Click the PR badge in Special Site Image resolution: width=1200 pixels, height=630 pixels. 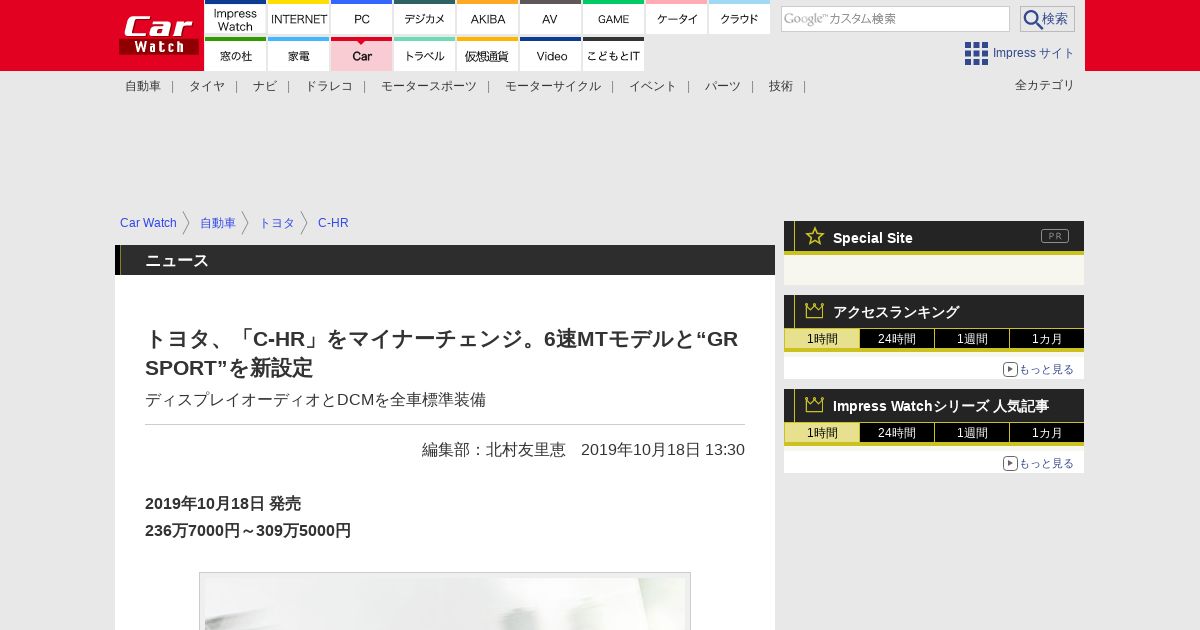pyautogui.click(x=1055, y=236)
